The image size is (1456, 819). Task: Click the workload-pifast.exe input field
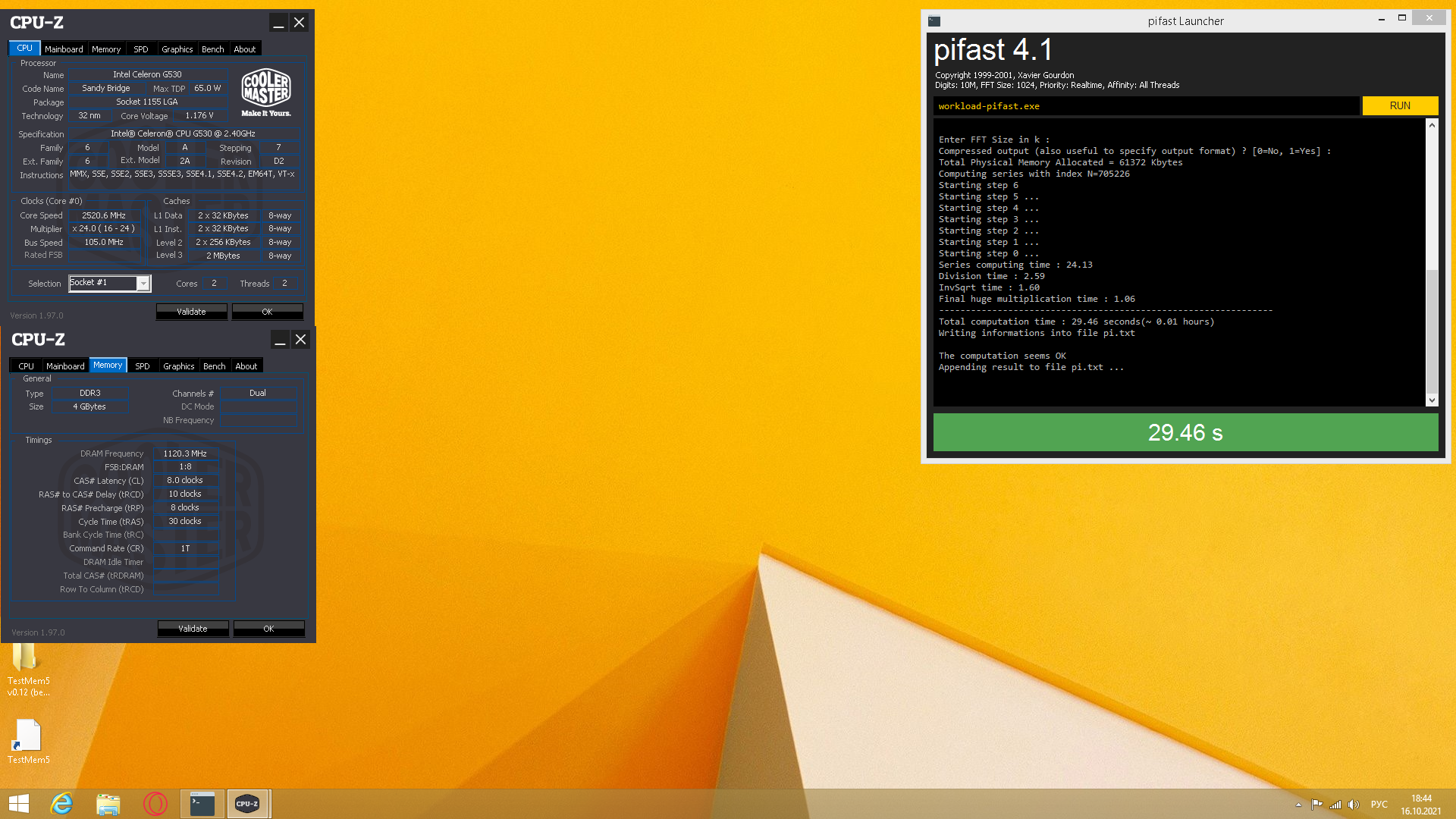(1146, 106)
